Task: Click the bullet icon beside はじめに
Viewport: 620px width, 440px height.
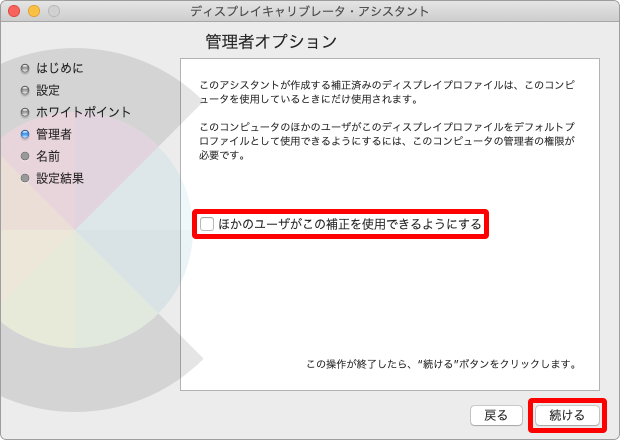Action: (25, 68)
